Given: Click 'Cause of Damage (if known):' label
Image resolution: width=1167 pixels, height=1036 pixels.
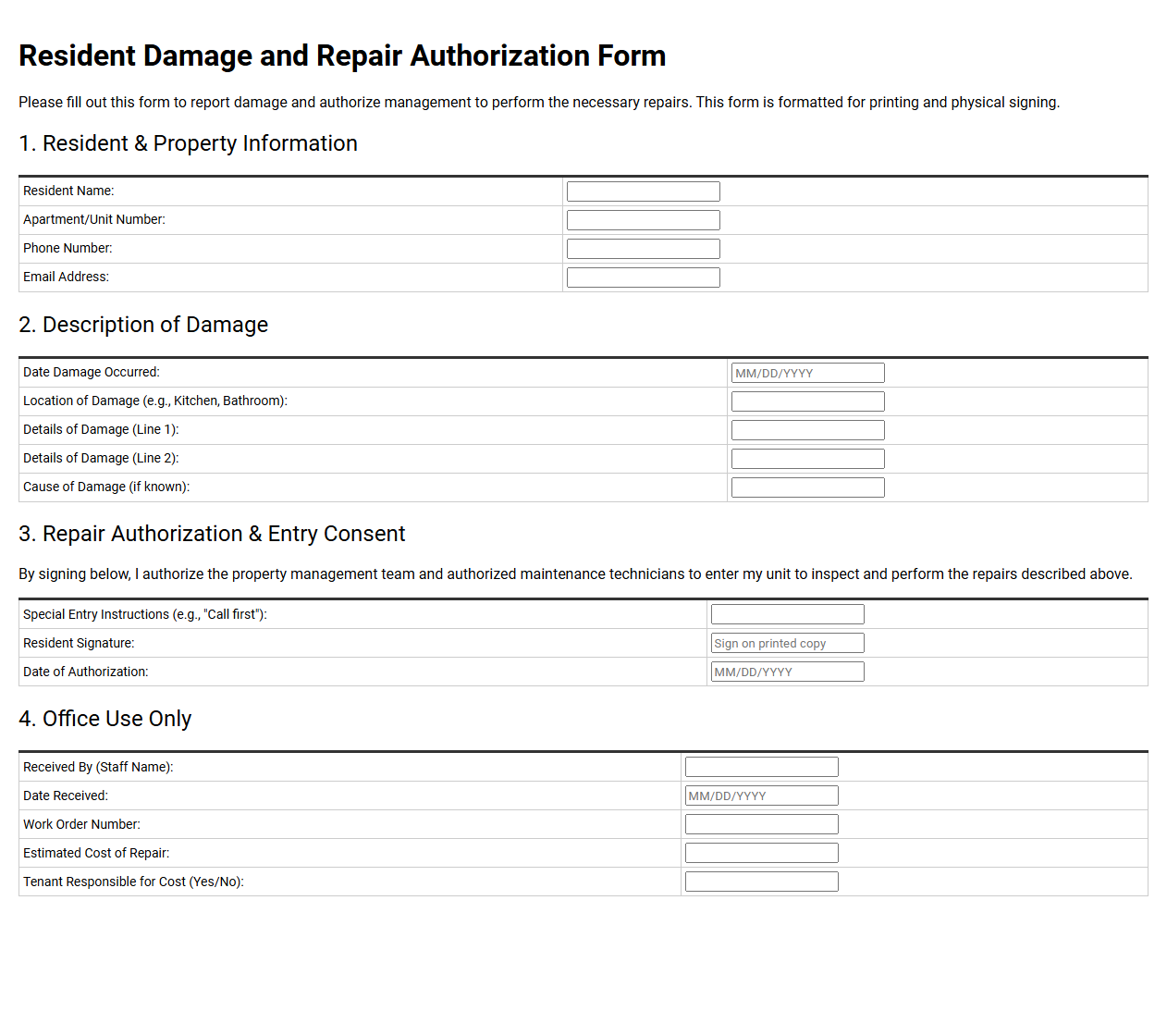Looking at the screenshot, I should [106, 487].
